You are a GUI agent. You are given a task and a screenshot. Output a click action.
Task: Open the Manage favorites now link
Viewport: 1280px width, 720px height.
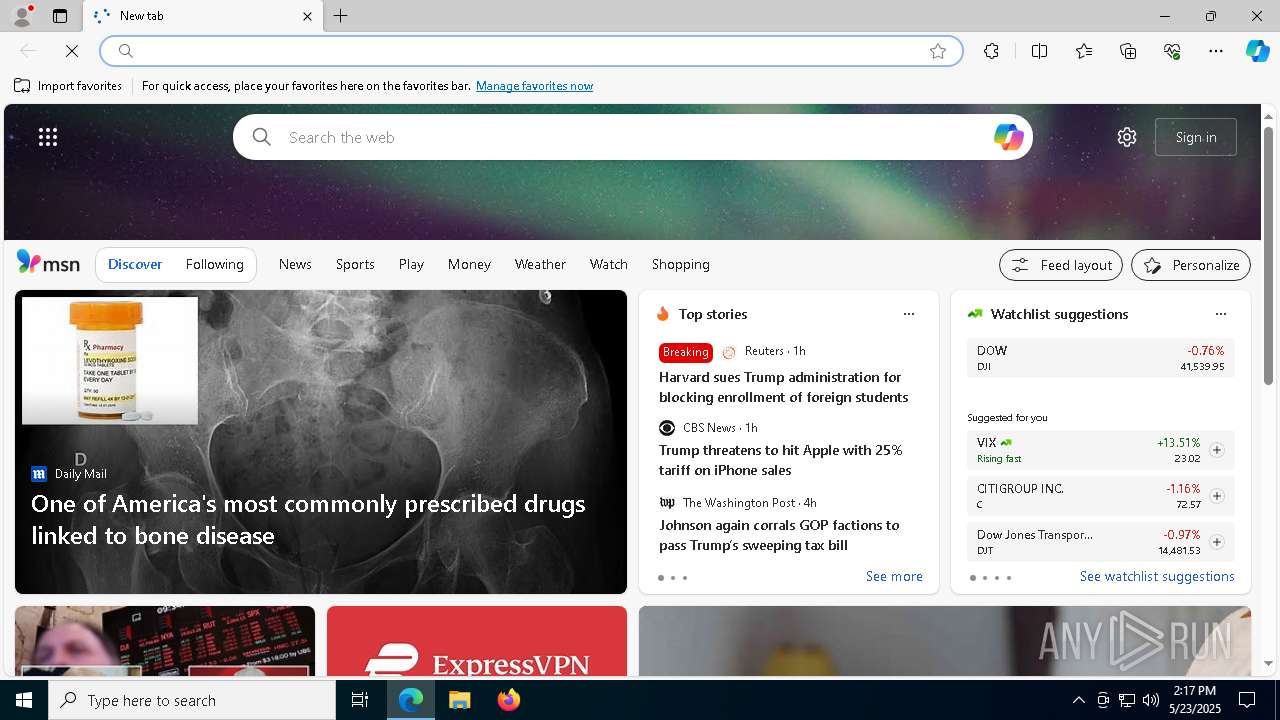tap(534, 86)
